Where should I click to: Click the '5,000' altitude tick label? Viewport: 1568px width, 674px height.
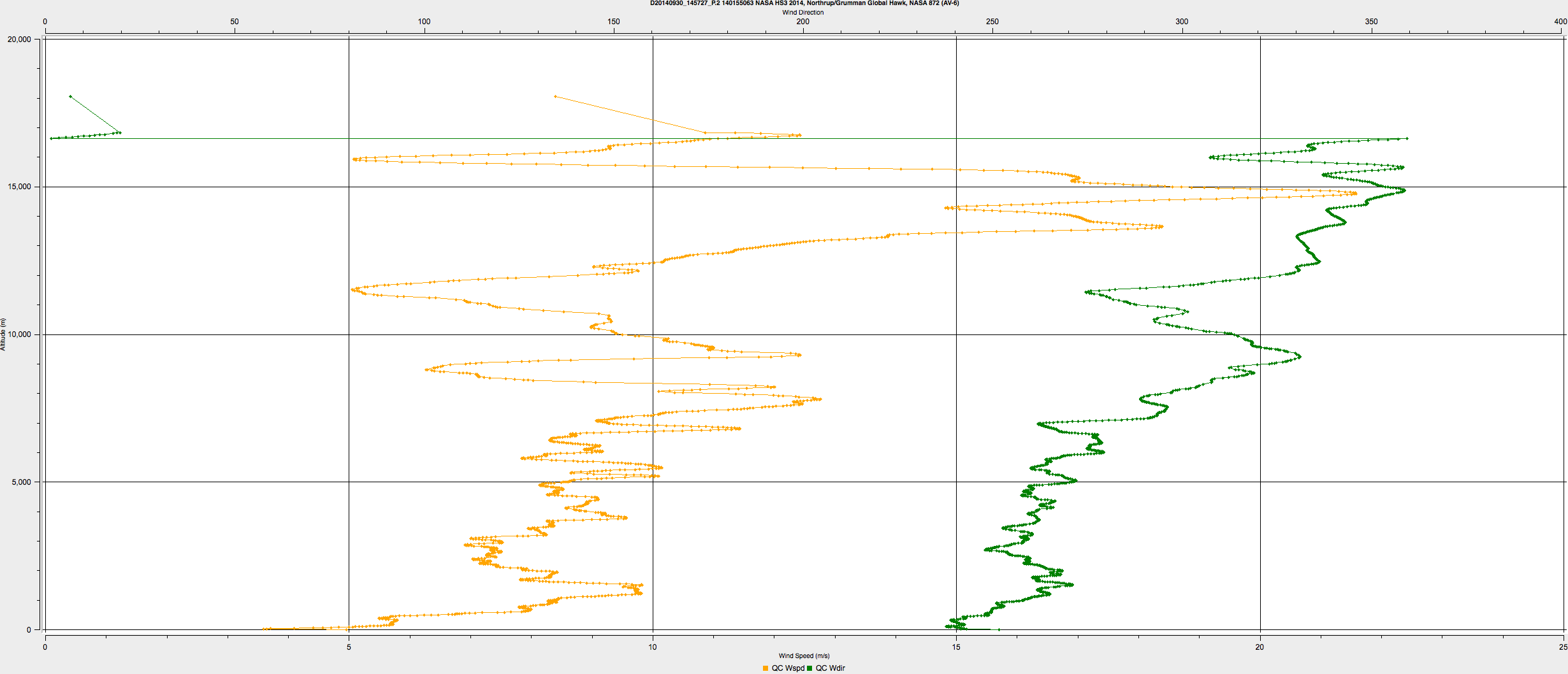pos(21,482)
